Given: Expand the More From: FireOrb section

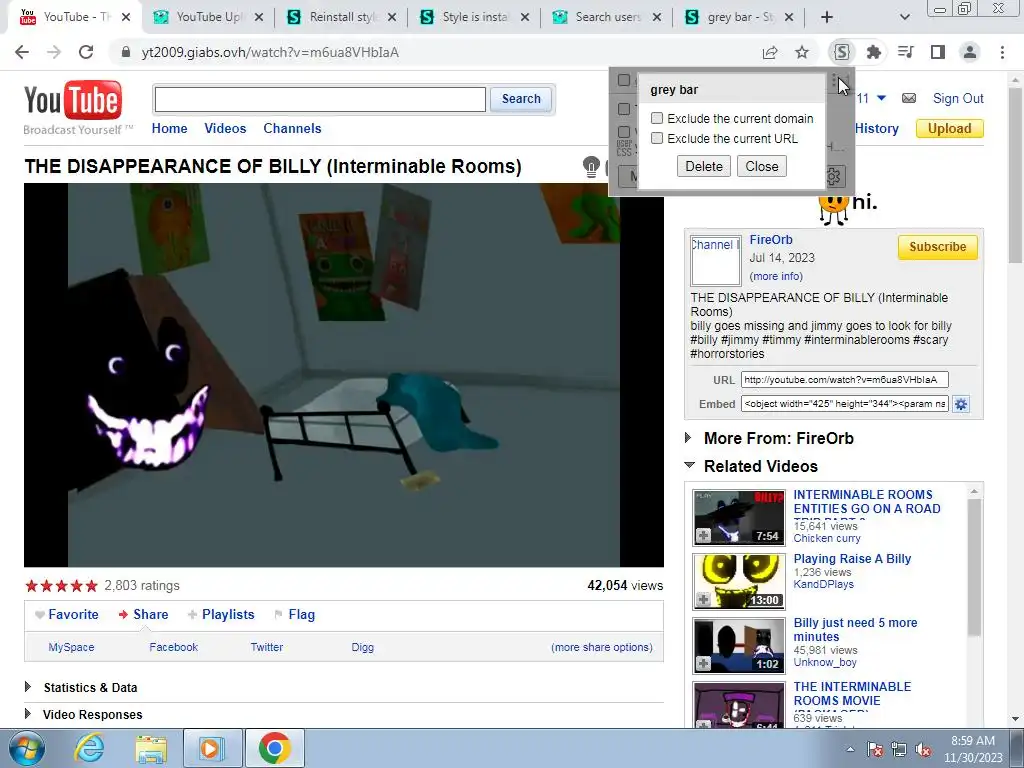Looking at the screenshot, I should pyautogui.click(x=688, y=438).
